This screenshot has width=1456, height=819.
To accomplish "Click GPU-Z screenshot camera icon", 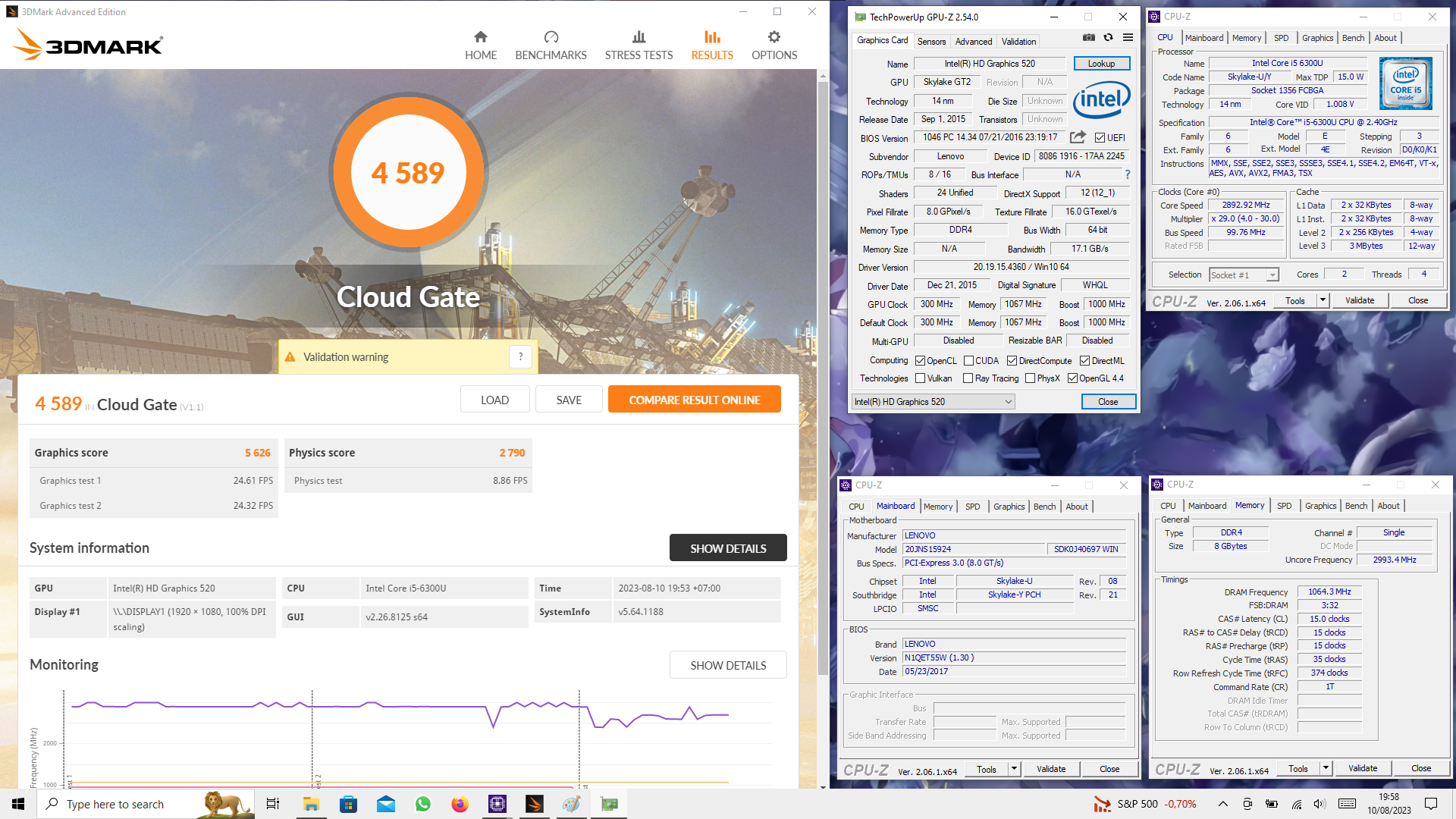I will click(x=1089, y=37).
